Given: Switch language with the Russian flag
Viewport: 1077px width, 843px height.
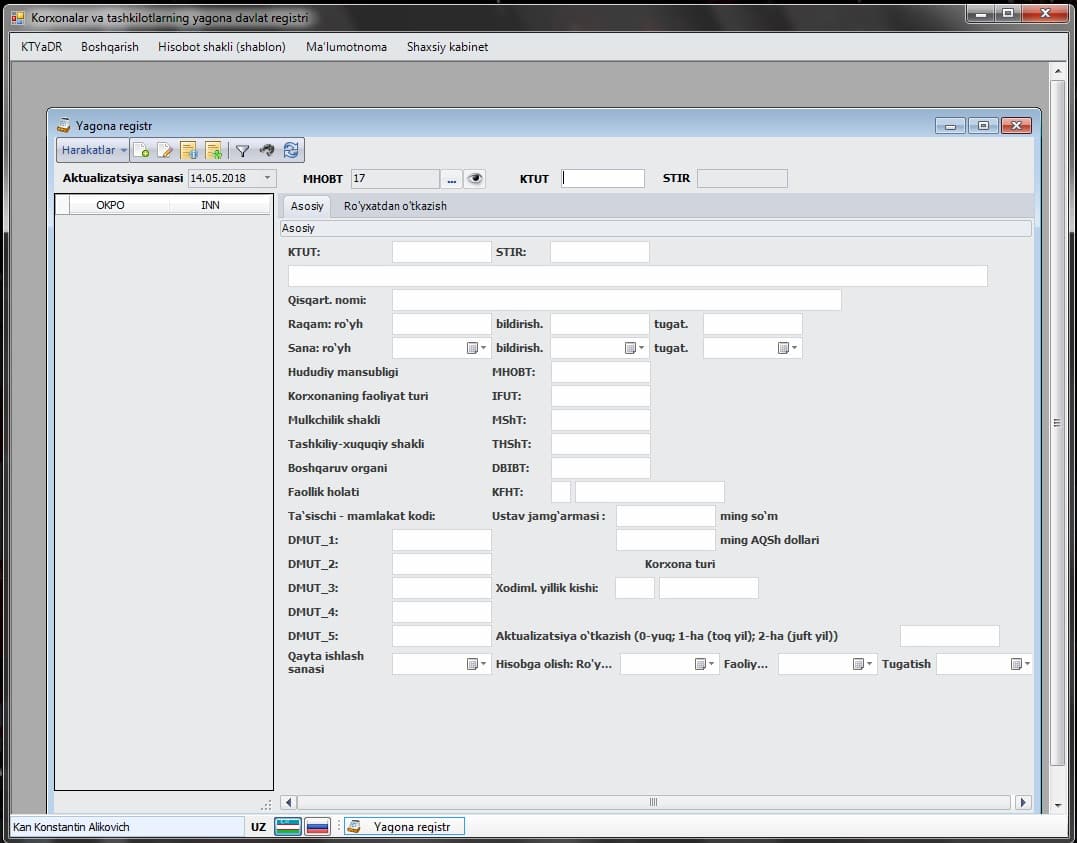Looking at the screenshot, I should click(x=317, y=827).
